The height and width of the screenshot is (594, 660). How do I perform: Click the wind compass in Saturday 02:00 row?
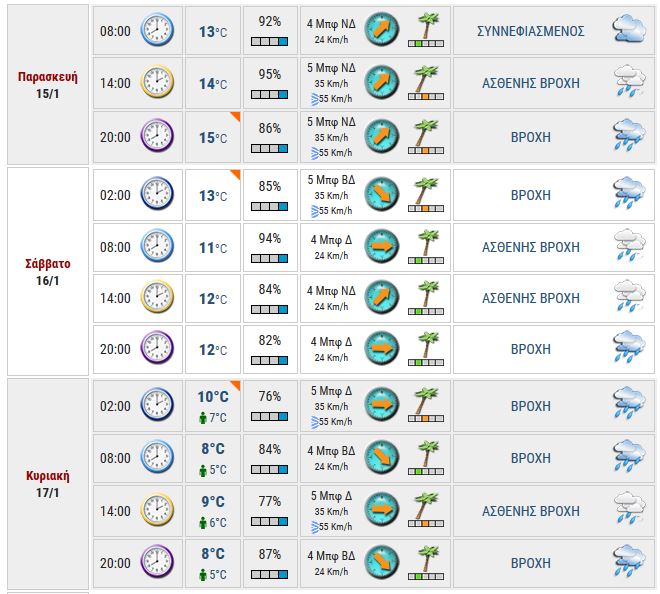(381, 194)
